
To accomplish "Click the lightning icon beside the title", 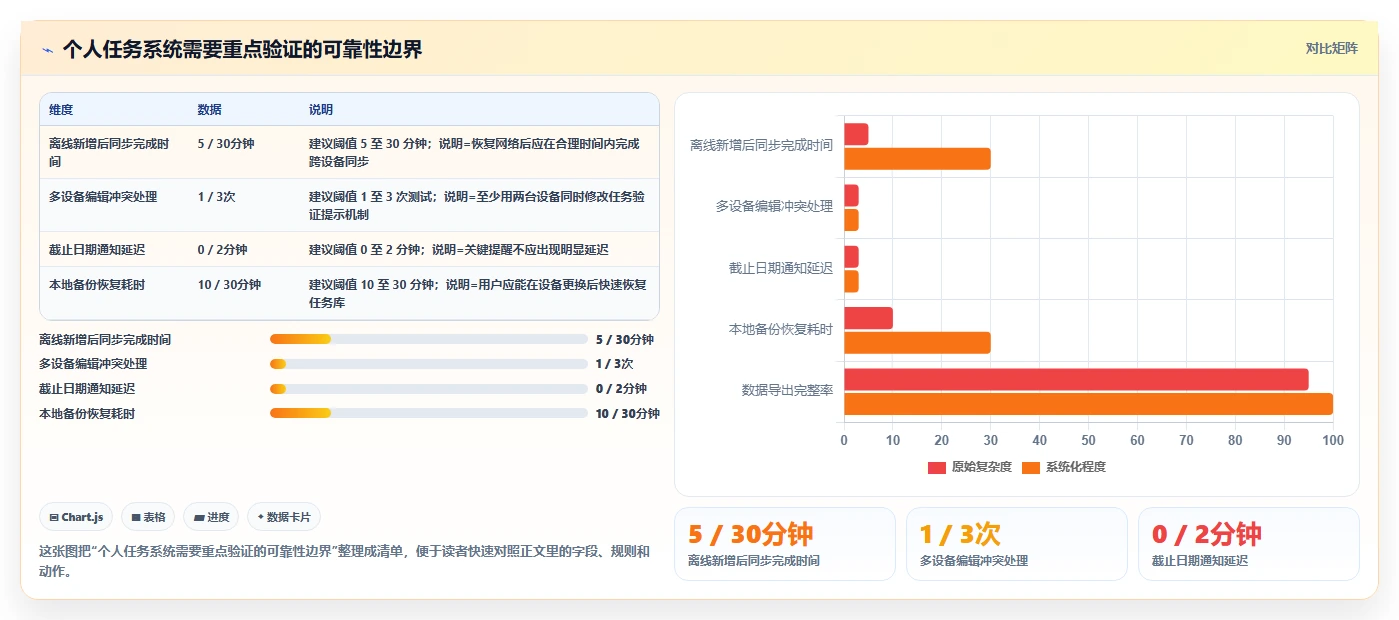I will pos(47,49).
